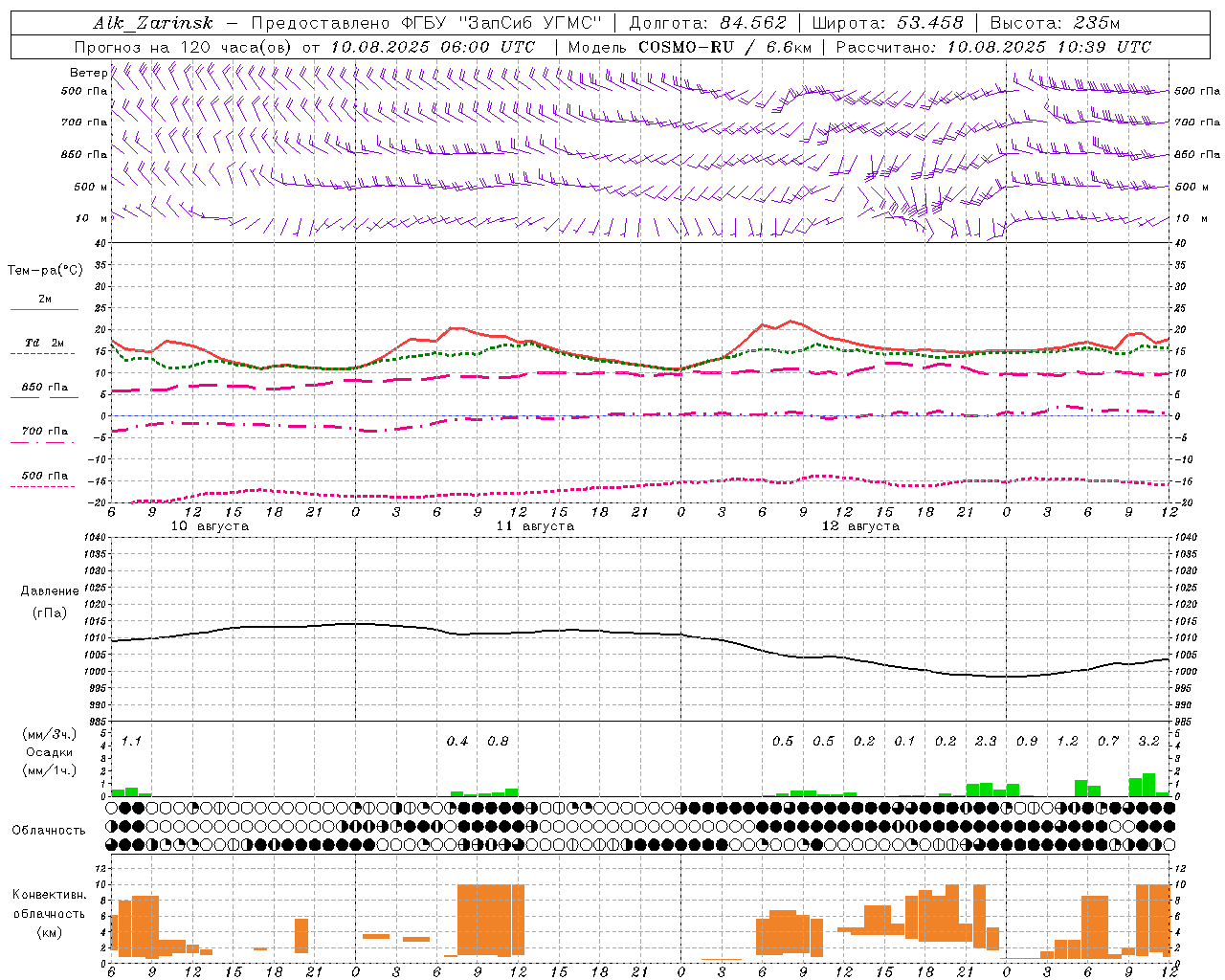Viewport: 1225px width, 980px height.
Task: Click the '1.2' precipitation amount
Action: pos(1067,742)
